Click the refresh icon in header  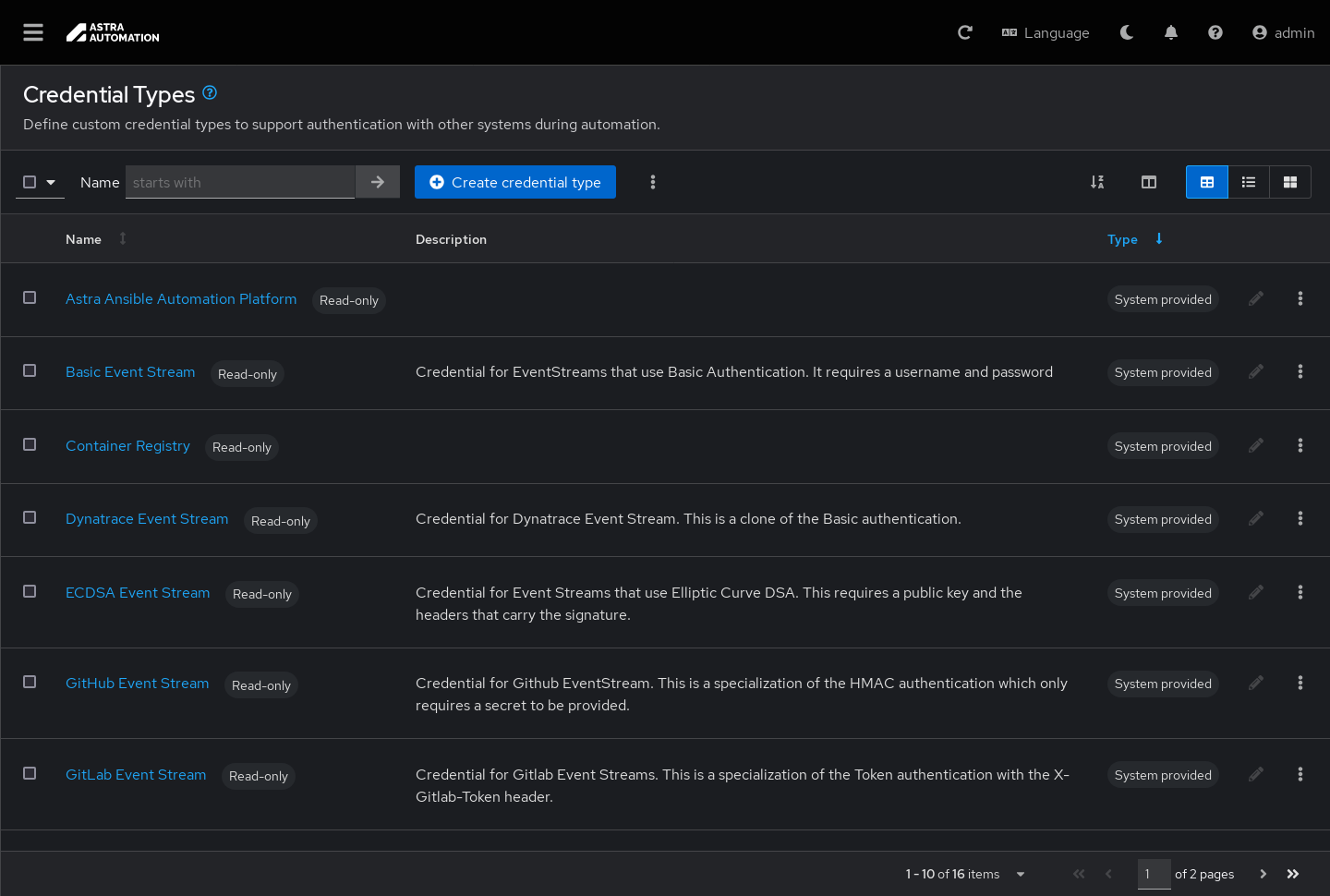pyautogui.click(x=965, y=32)
